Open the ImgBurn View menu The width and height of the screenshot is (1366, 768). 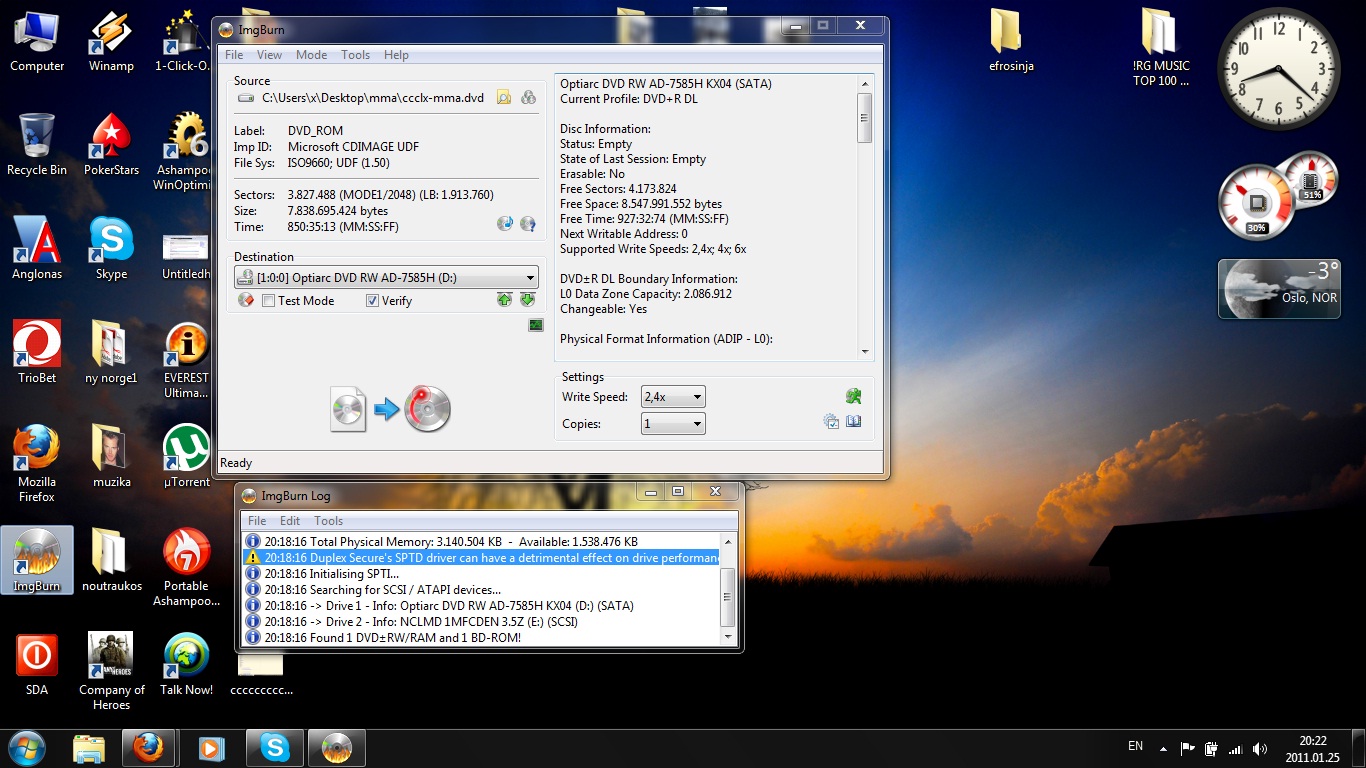coord(269,55)
